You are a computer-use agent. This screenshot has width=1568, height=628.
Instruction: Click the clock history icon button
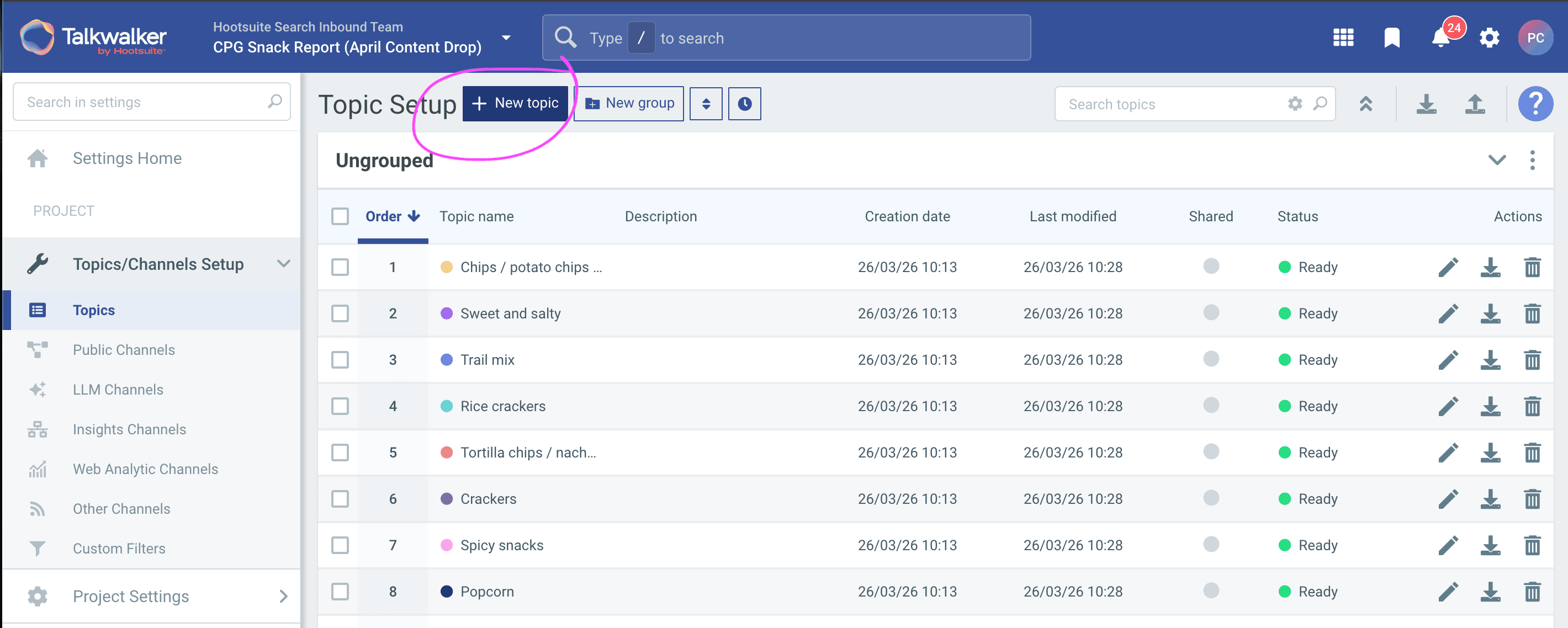744,103
